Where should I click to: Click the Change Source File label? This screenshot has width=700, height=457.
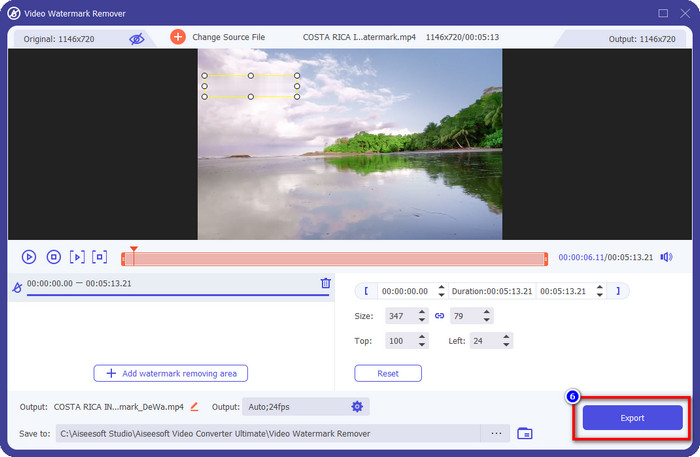point(228,37)
